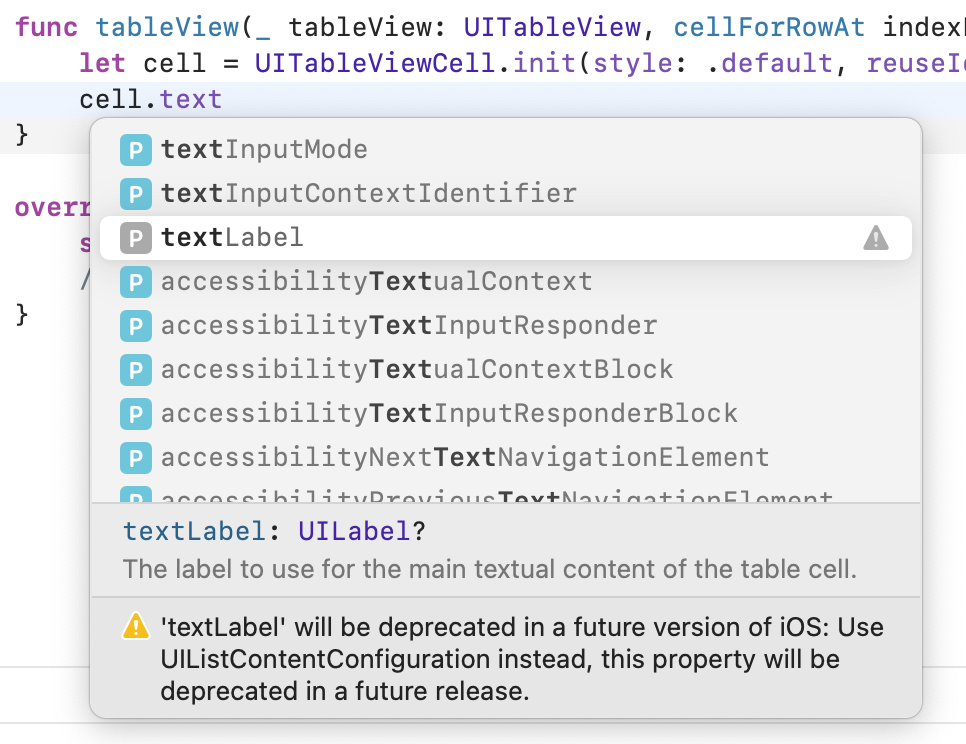Viewport: 966px width, 744px height.
Task: Select the textInputMode completion suggestion
Action: pyautogui.click(x=505, y=150)
